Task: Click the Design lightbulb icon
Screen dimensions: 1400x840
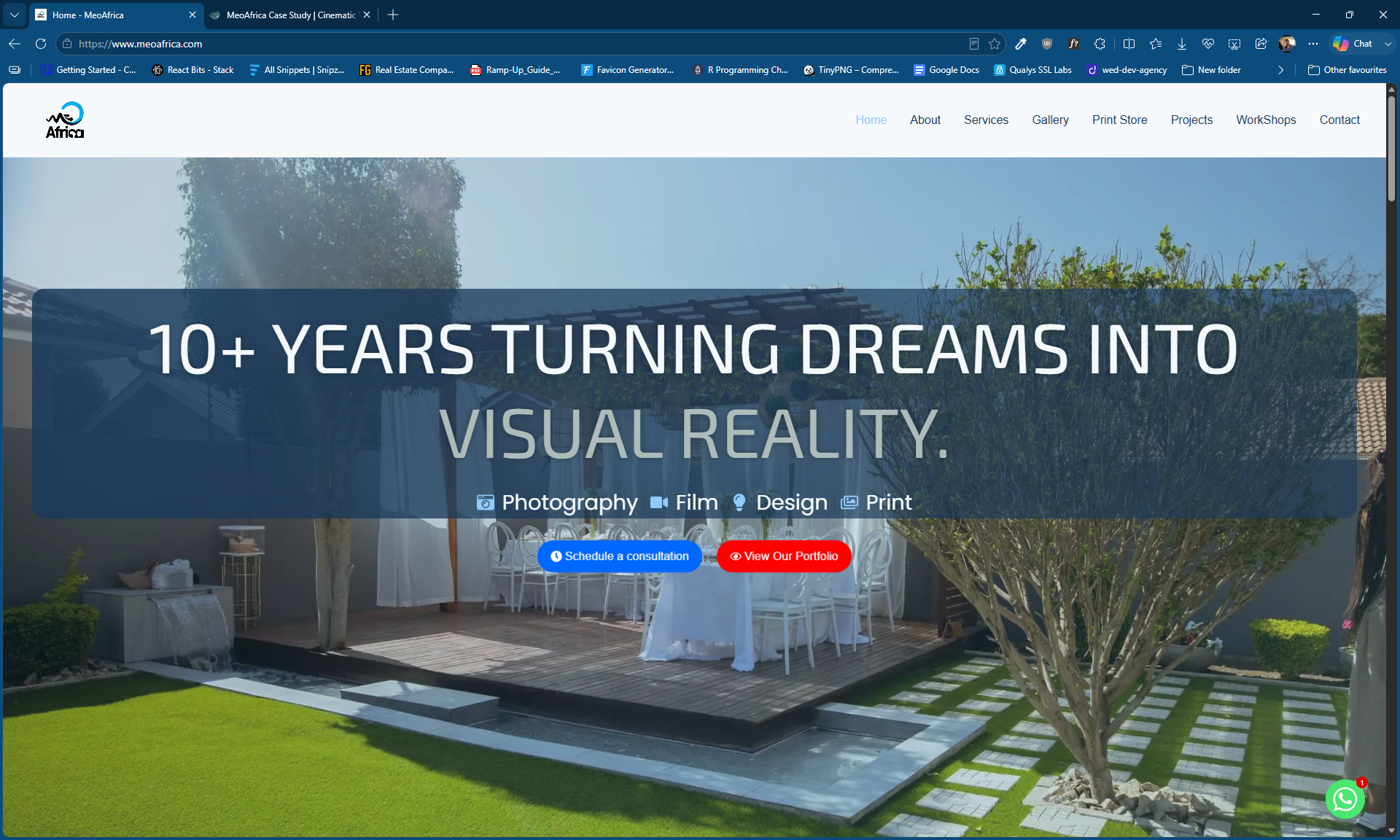Action: click(x=739, y=502)
